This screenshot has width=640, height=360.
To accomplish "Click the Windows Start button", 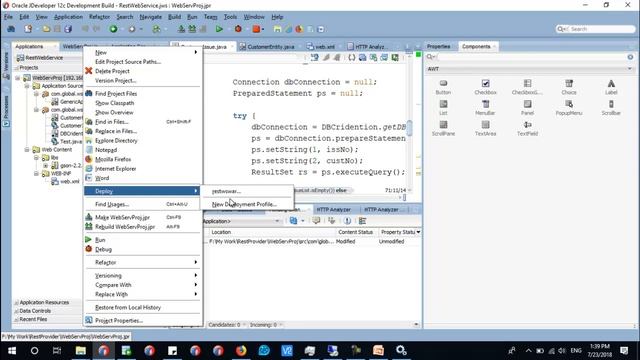I will pos(11,350).
